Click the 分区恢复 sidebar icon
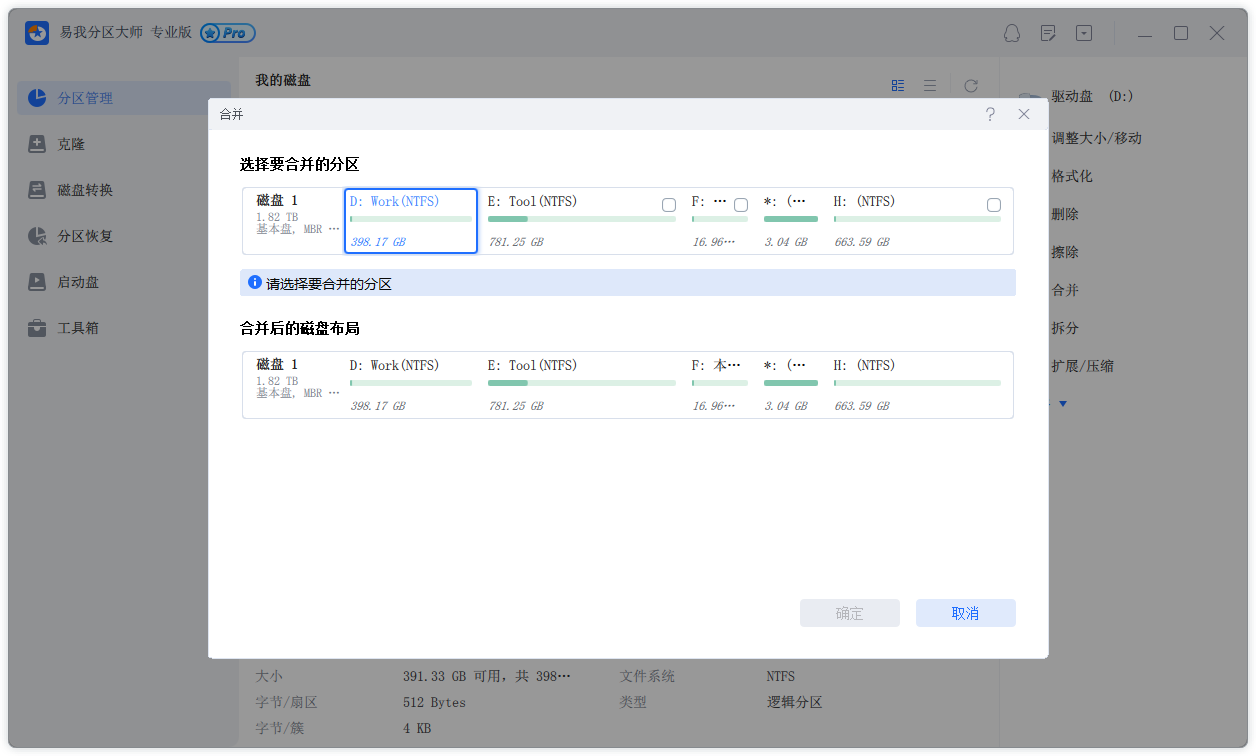The image size is (1256, 756). point(37,236)
